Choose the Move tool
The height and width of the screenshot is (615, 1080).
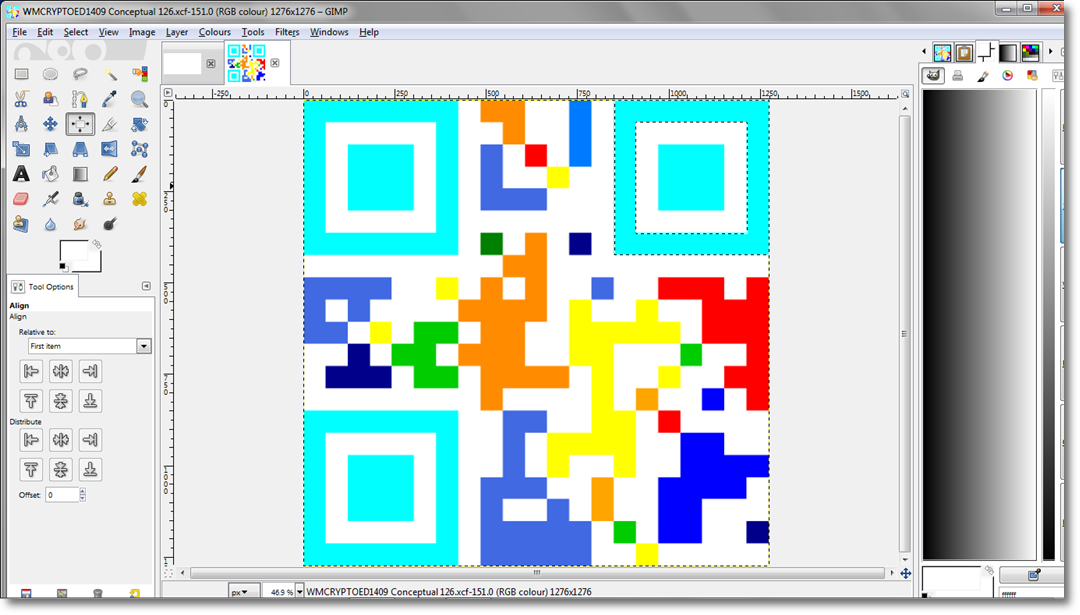[x=50, y=124]
